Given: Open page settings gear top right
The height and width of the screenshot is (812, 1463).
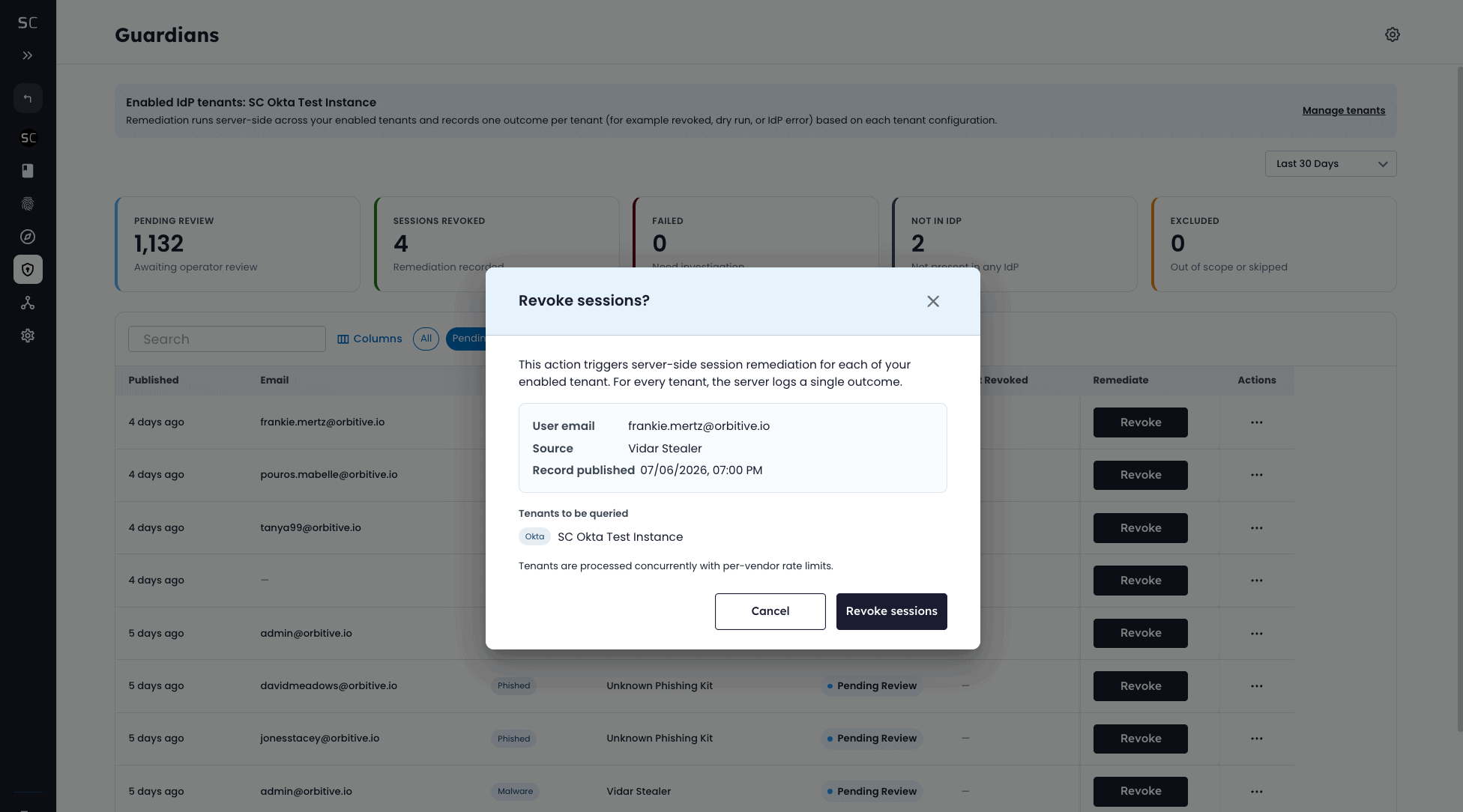Looking at the screenshot, I should point(1393,34).
